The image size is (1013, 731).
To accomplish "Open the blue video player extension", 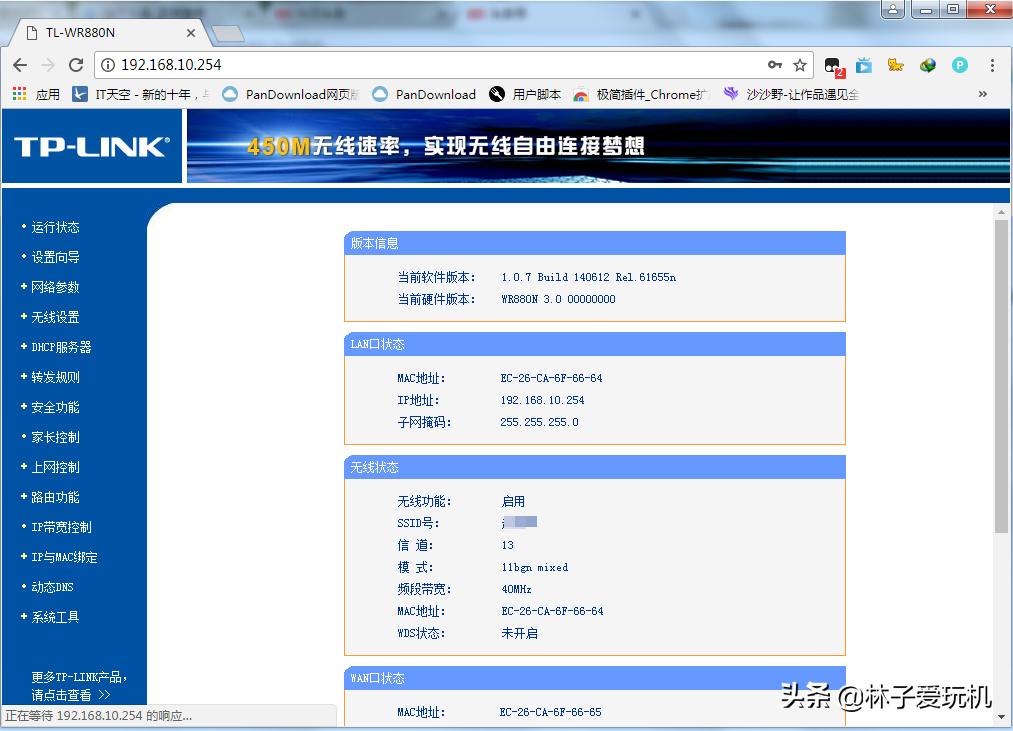I will (864, 64).
